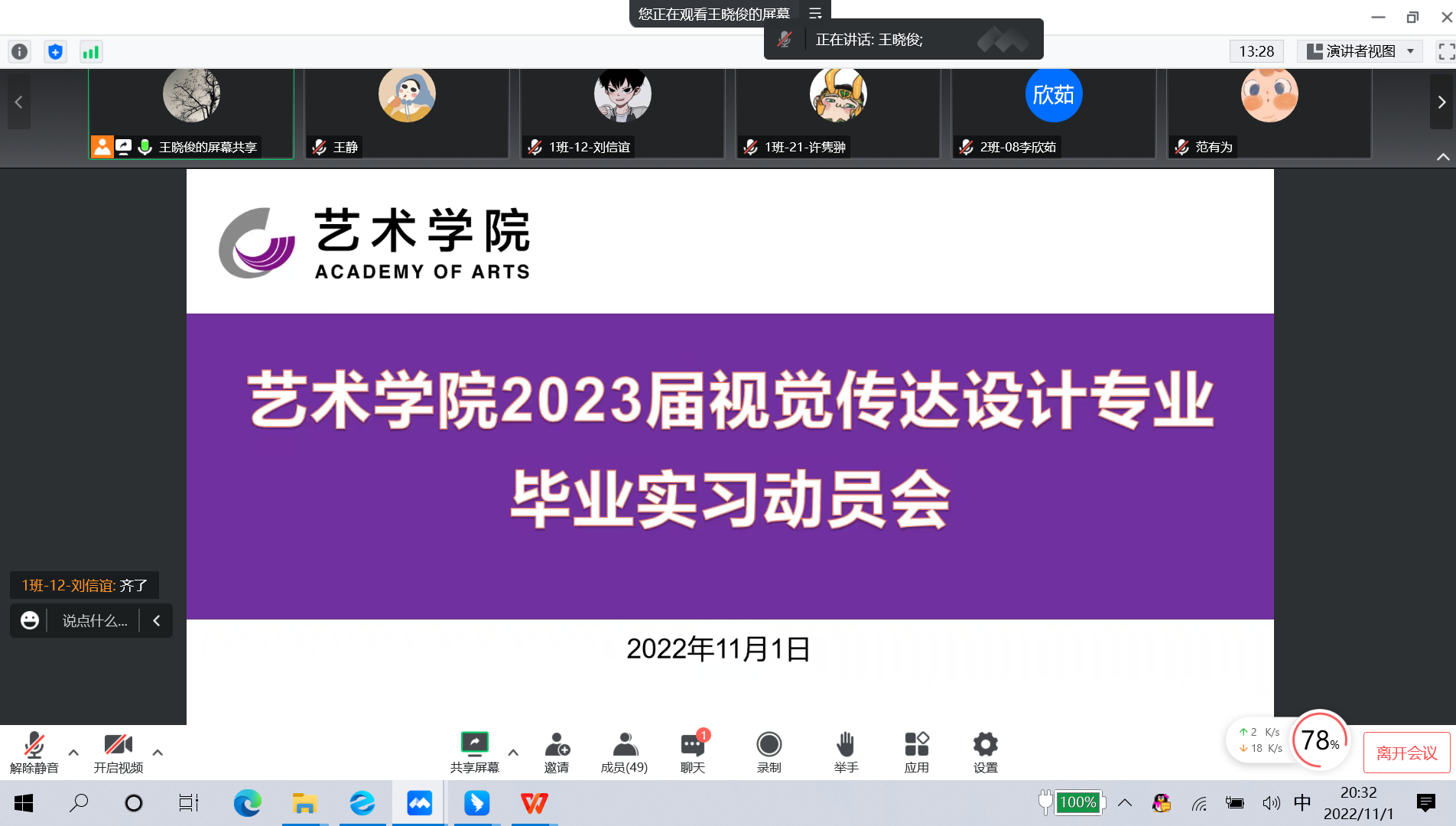The width and height of the screenshot is (1456, 826).
Task: Open the 应用 apps icon
Action: click(x=916, y=753)
